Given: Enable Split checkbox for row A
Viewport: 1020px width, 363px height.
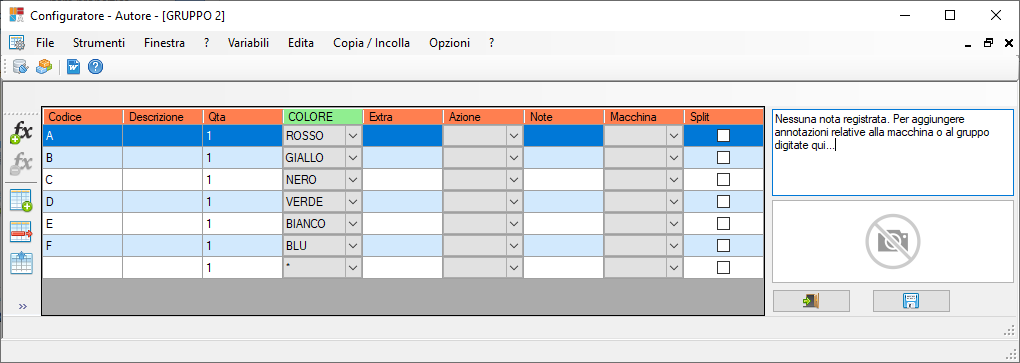Looking at the screenshot, I should coord(723,135).
